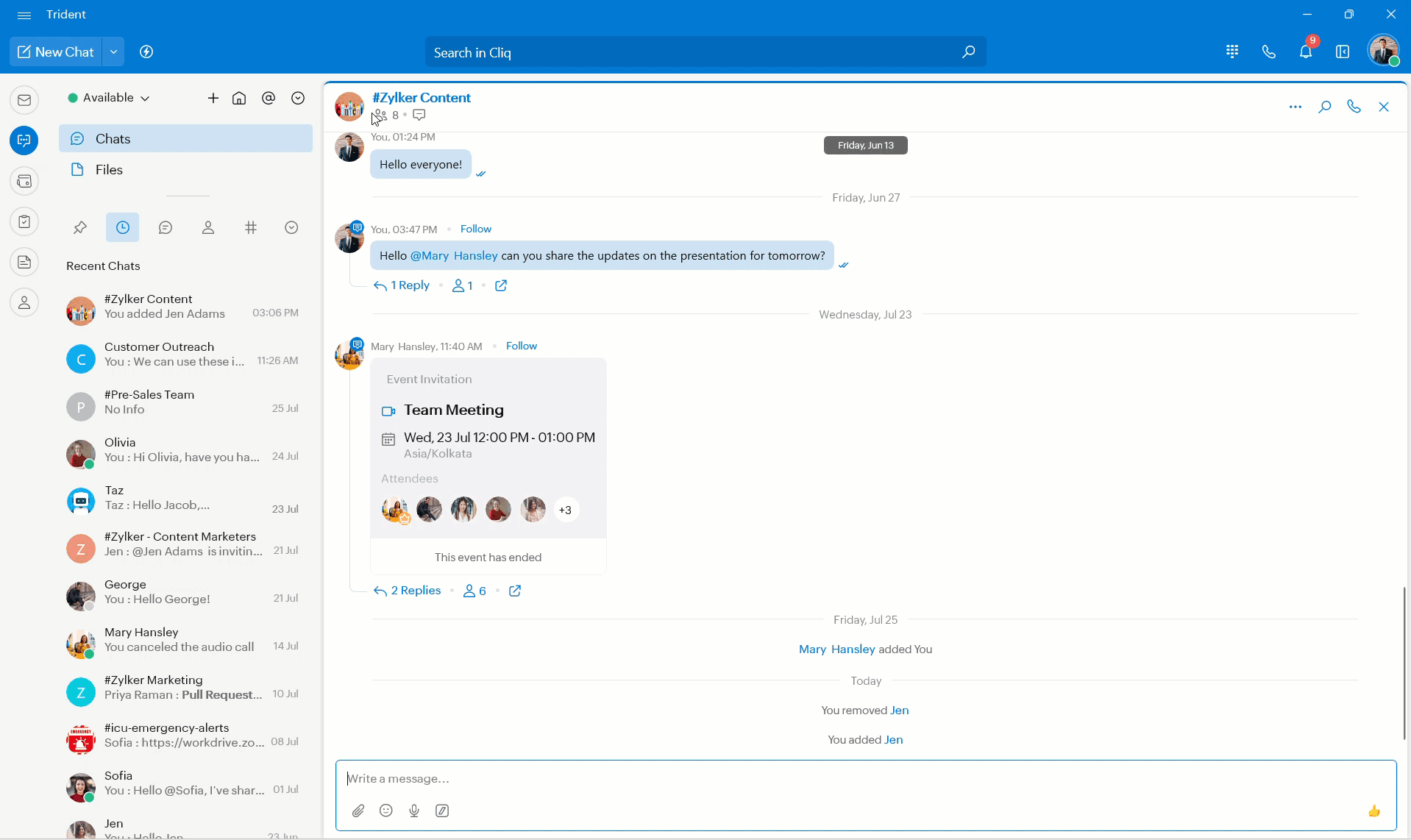Open the calendar icon in left rail
This screenshot has width=1411, height=840.
(24, 181)
